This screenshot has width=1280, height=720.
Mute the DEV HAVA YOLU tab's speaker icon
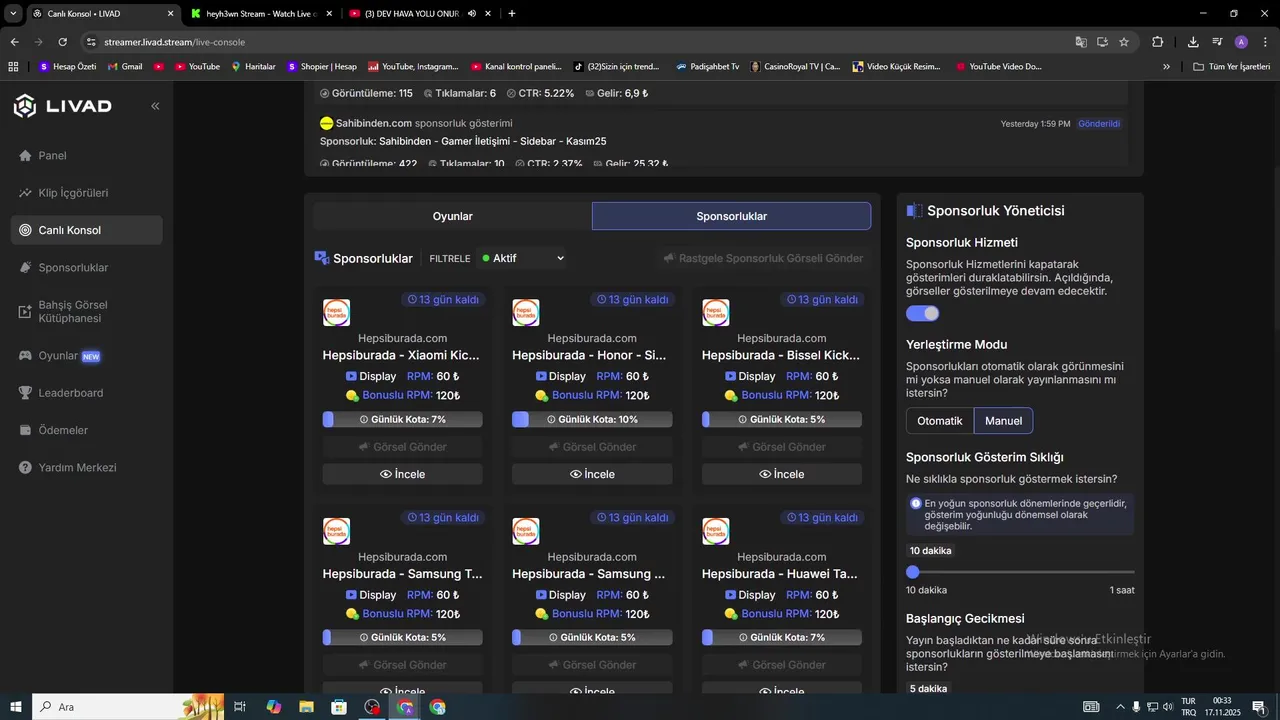click(471, 14)
